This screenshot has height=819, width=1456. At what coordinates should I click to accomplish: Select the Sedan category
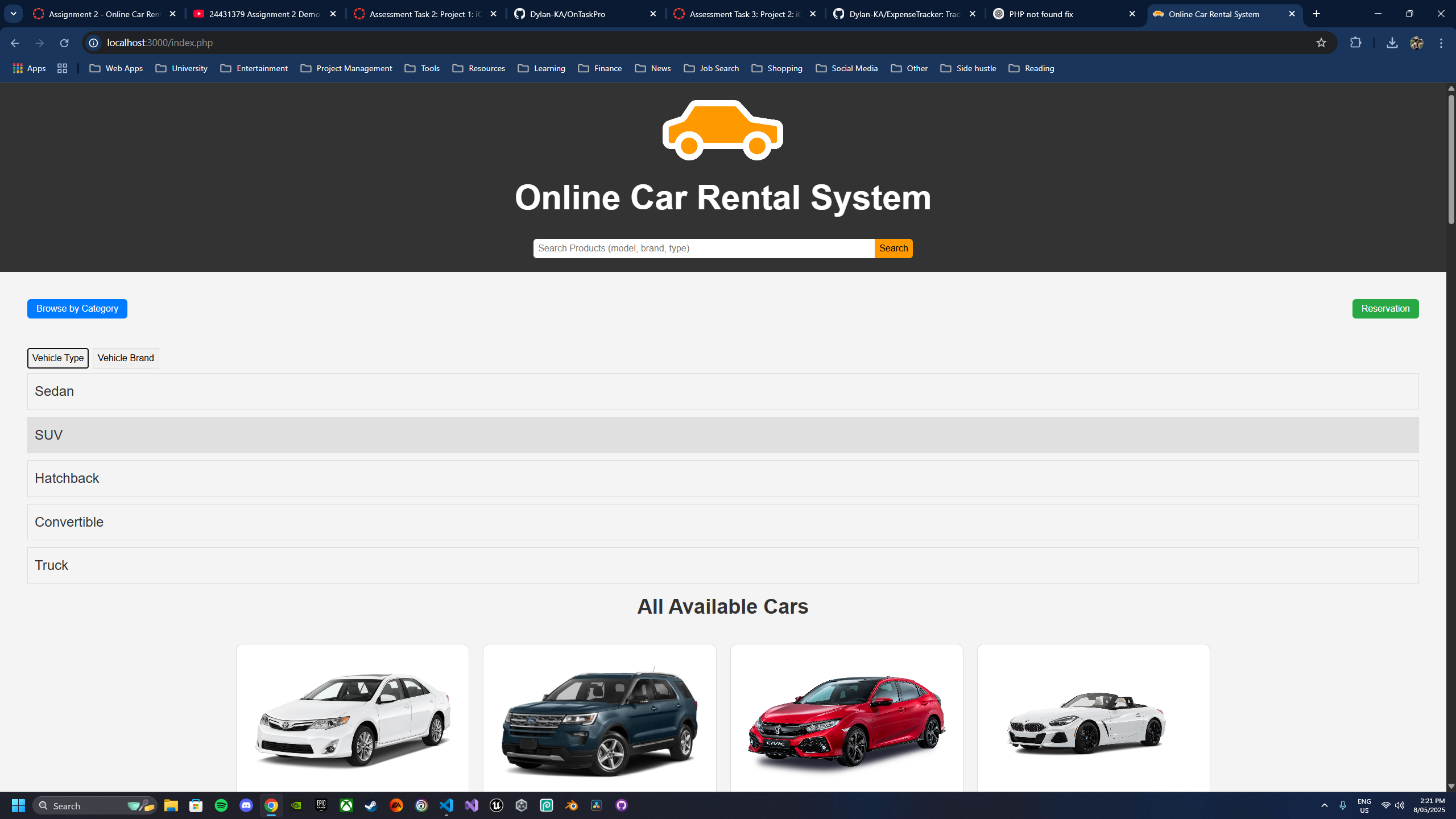[x=723, y=391]
